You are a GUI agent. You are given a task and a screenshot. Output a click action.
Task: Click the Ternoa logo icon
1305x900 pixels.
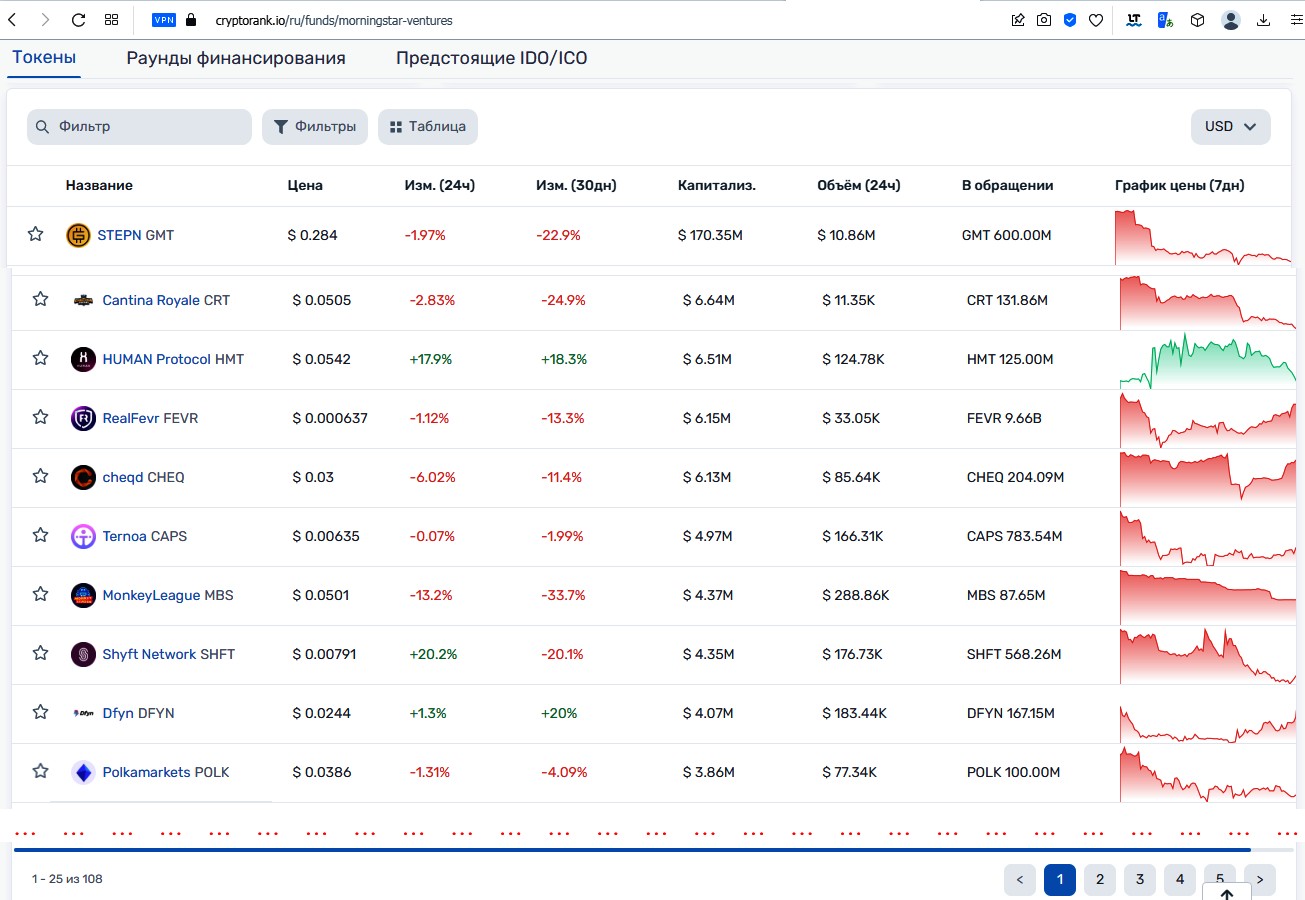click(83, 536)
